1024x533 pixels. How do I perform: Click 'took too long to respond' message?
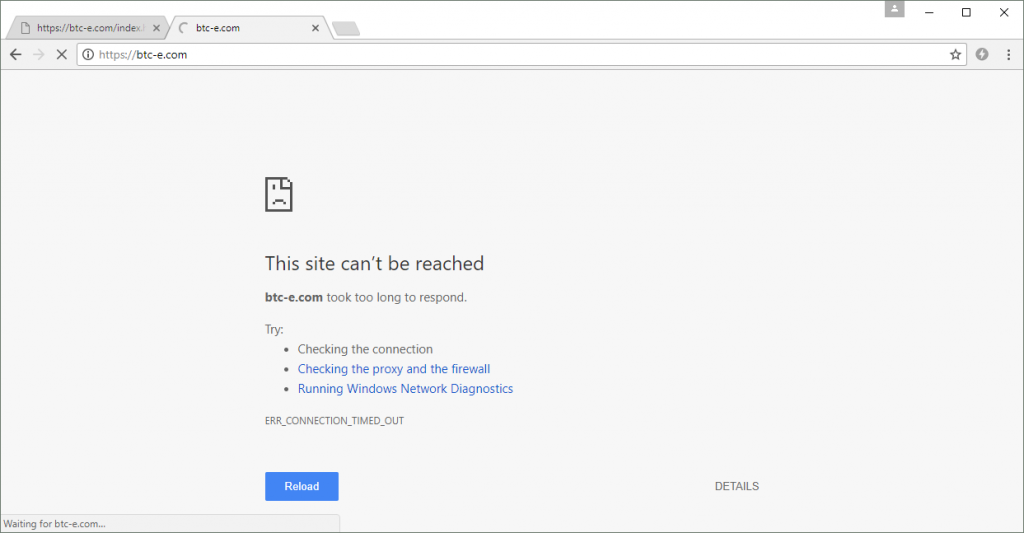[396, 298]
